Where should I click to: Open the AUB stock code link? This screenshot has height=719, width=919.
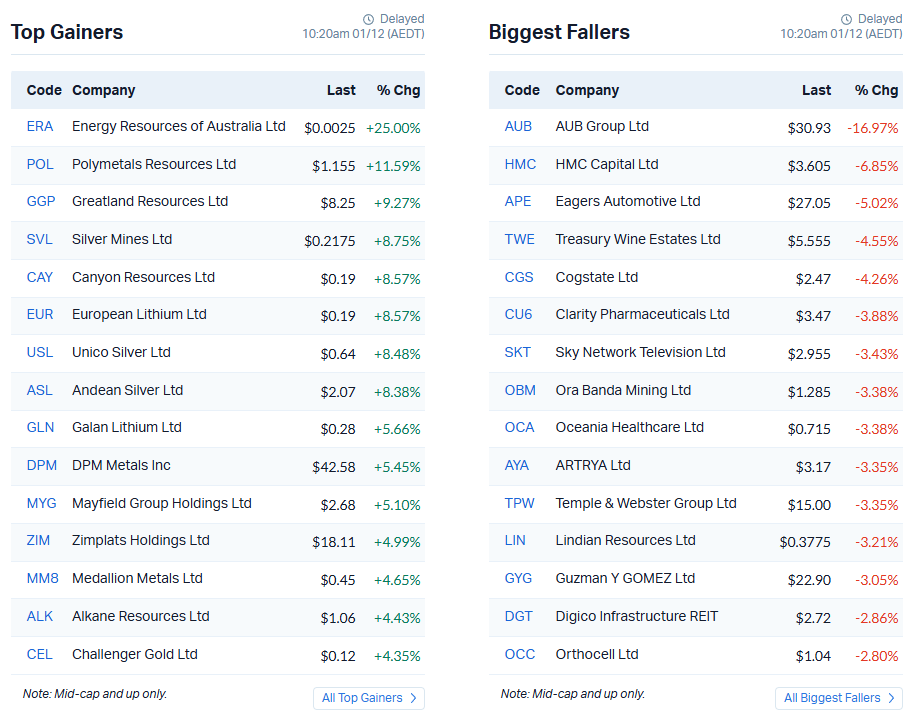[x=518, y=127]
